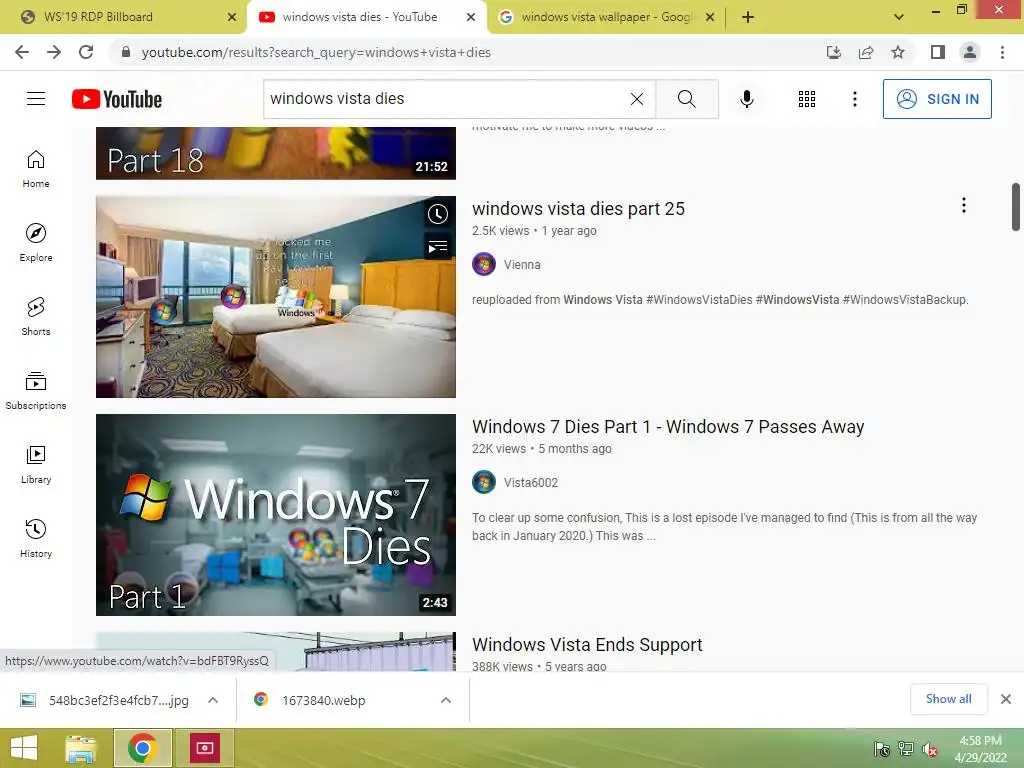Click the page vertical scrollbar thumb
Image resolution: width=1024 pixels, height=768 pixels.
tap(1016, 207)
